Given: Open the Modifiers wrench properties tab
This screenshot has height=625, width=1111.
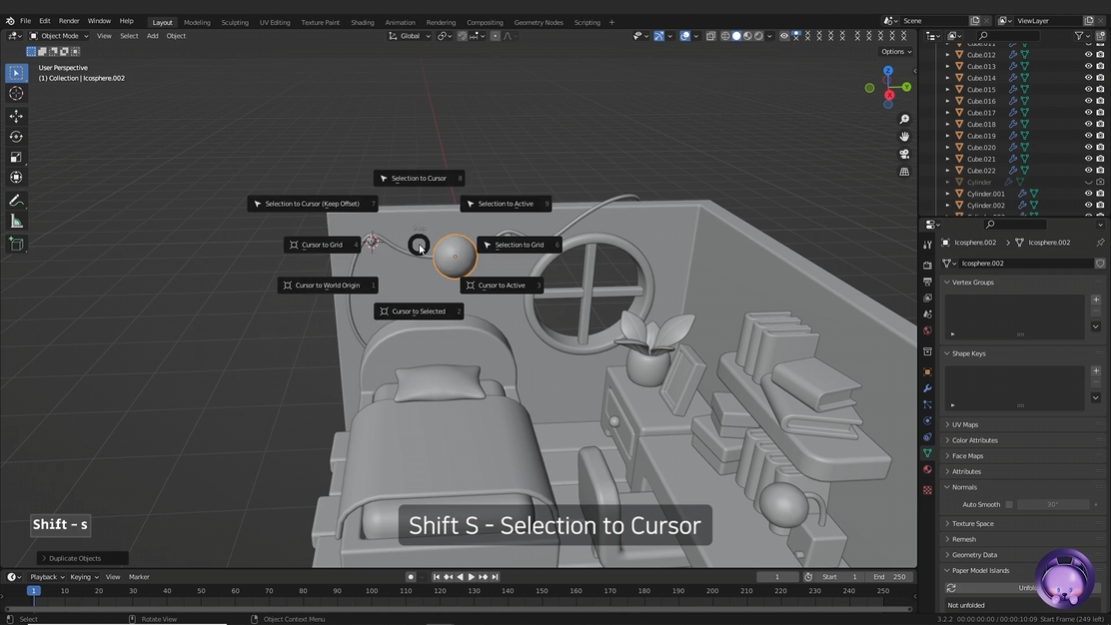Looking at the screenshot, I should pyautogui.click(x=927, y=388).
